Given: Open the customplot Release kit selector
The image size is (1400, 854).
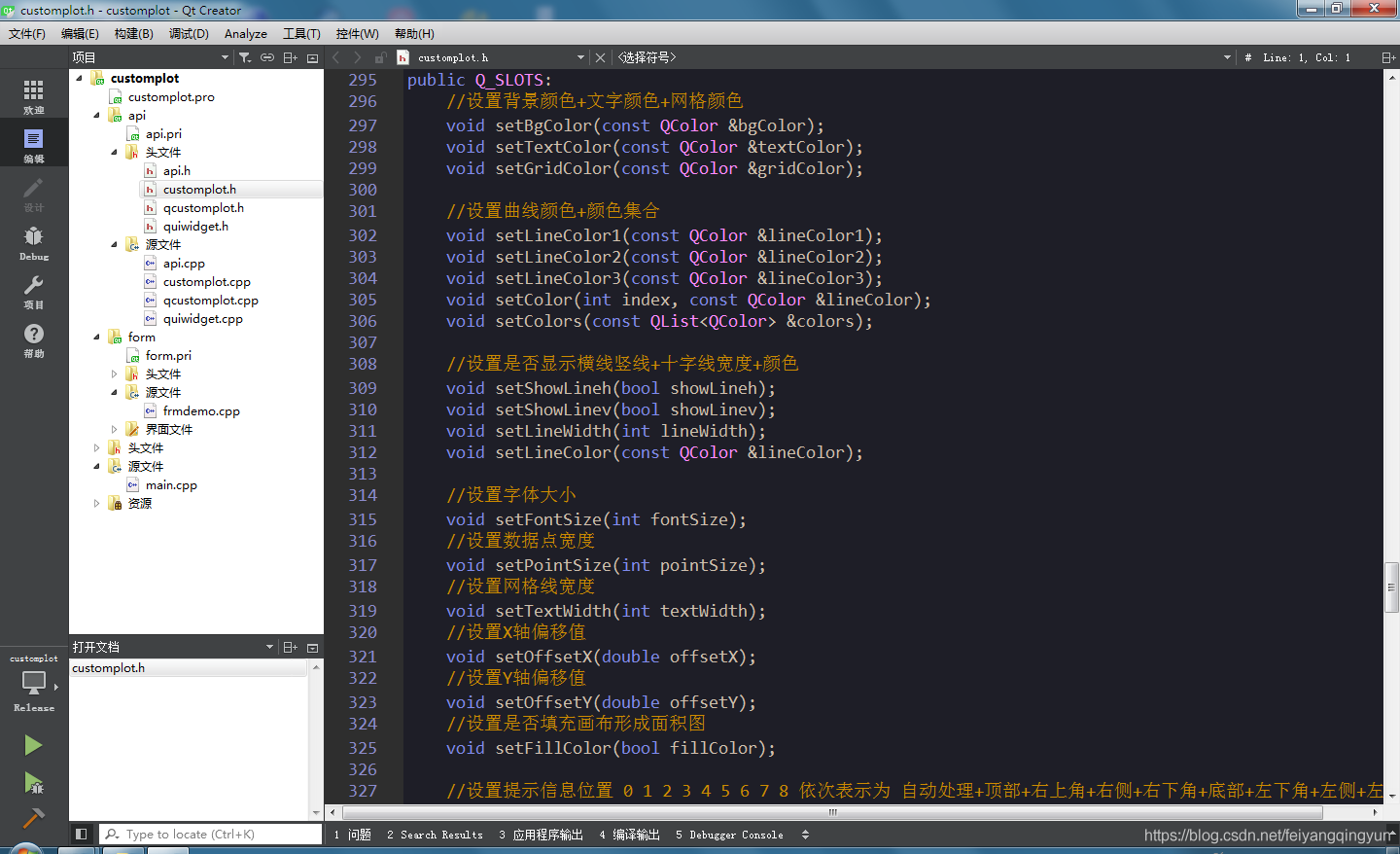Looking at the screenshot, I should click(x=34, y=684).
